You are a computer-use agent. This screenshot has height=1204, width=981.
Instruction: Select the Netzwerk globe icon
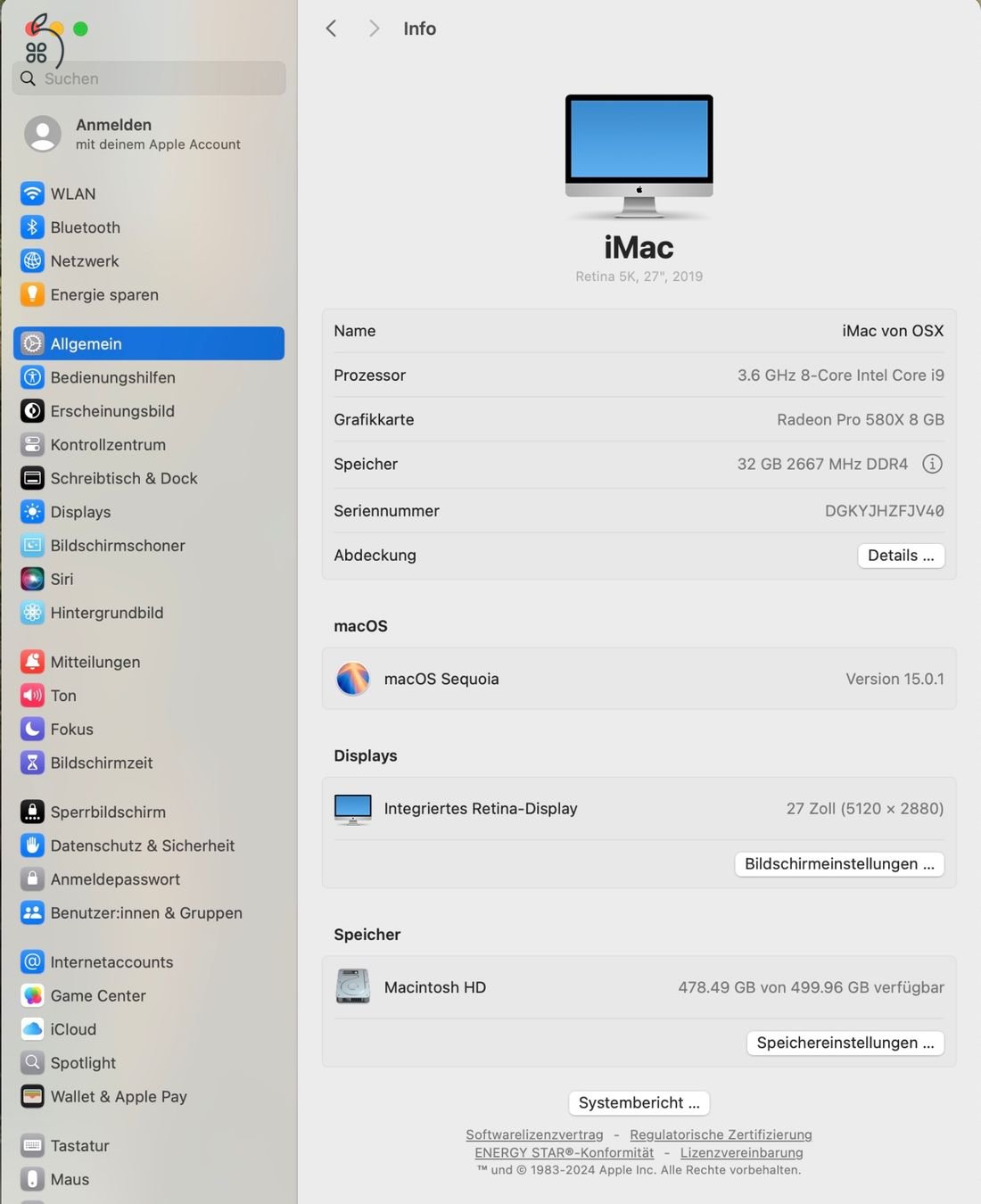click(32, 260)
